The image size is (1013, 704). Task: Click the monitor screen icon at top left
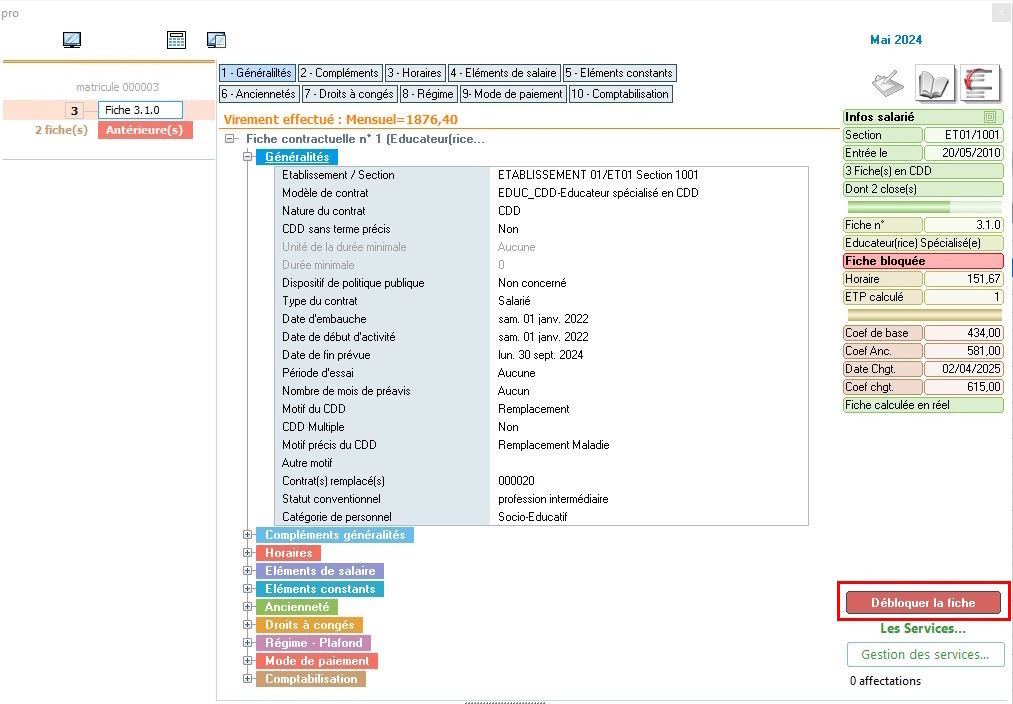click(x=72, y=40)
